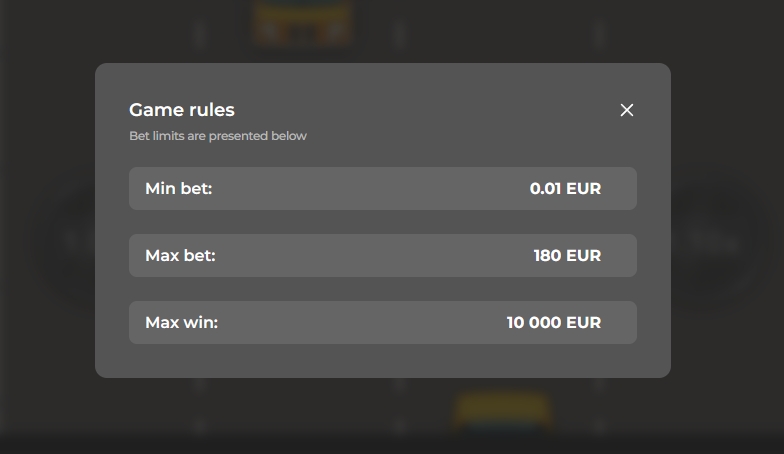Select the 'Bet limits are presented below' text

pos(218,136)
